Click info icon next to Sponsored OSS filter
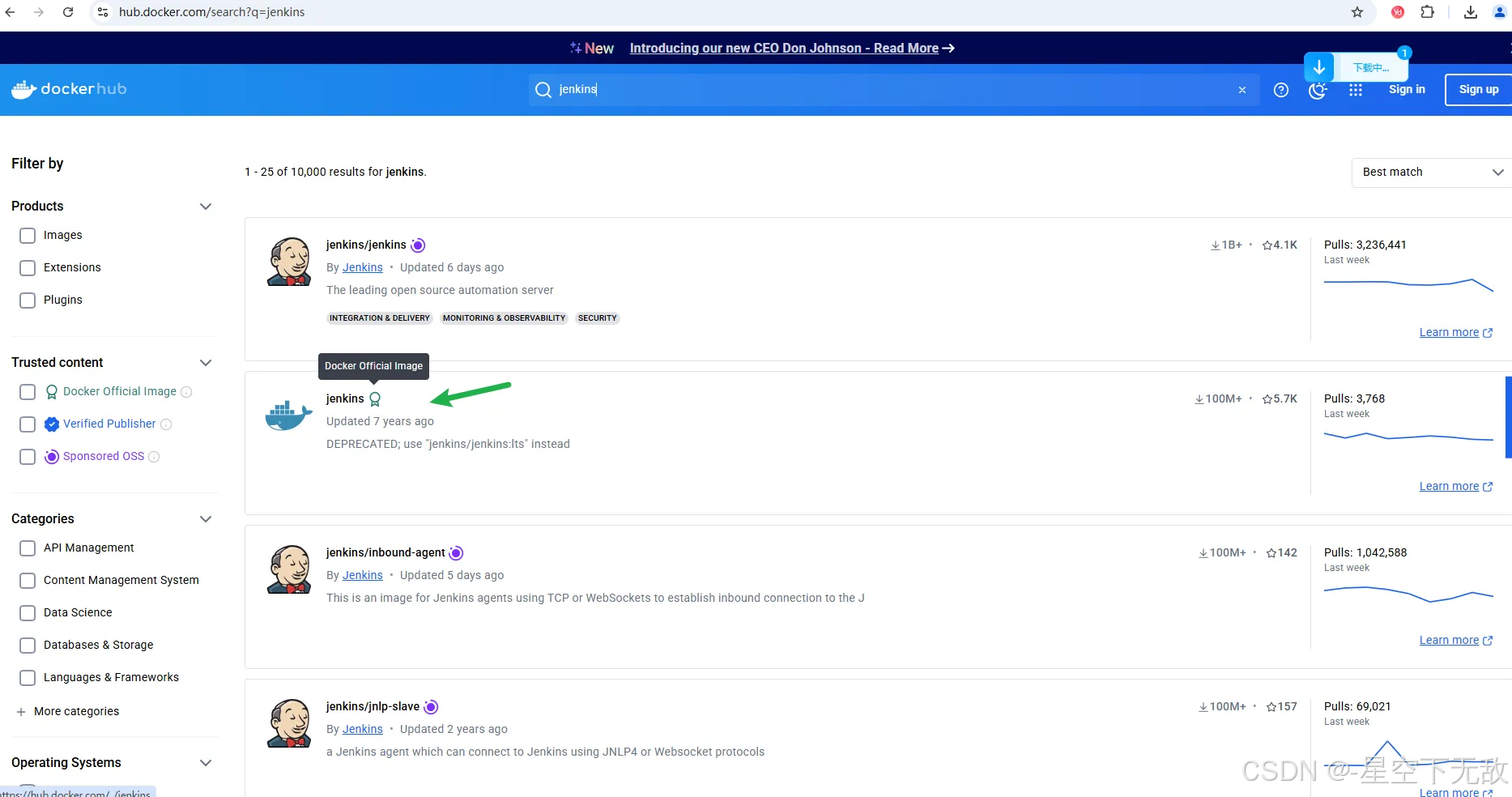Viewport: 1512px width, 797px height. point(154,457)
